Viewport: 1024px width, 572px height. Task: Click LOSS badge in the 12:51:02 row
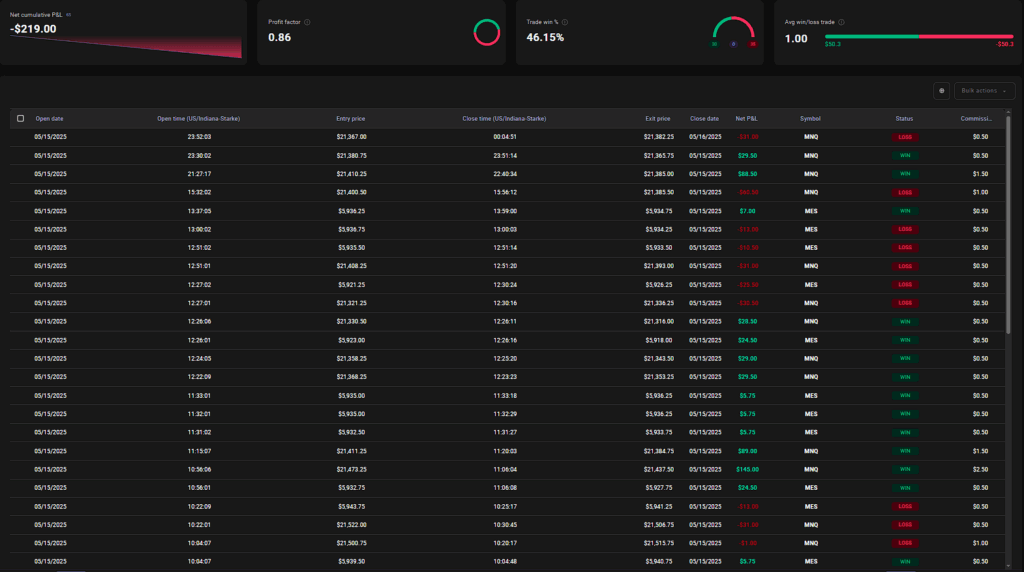(x=904, y=247)
